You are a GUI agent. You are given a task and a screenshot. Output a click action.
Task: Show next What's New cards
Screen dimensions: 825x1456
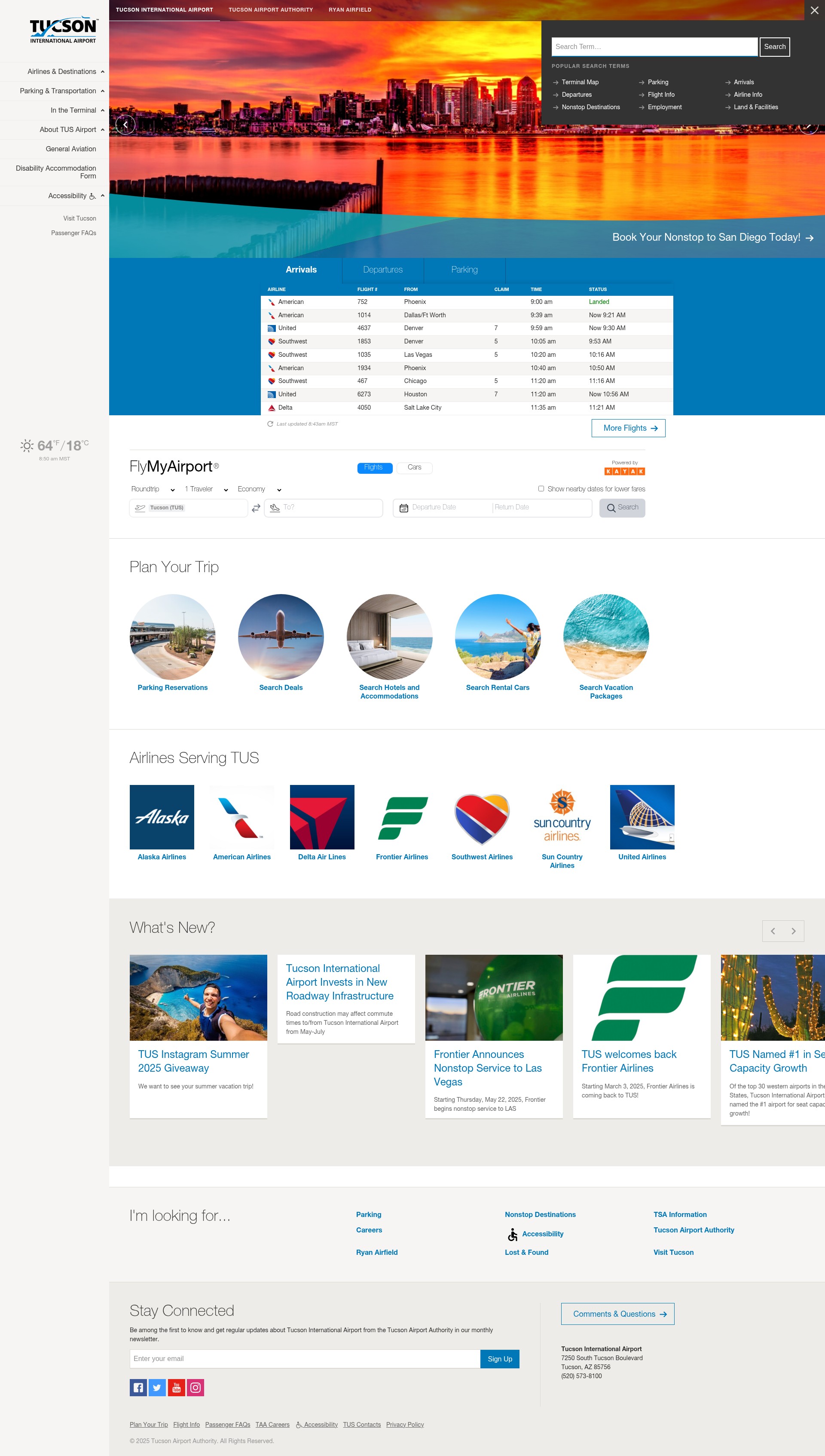[794, 931]
